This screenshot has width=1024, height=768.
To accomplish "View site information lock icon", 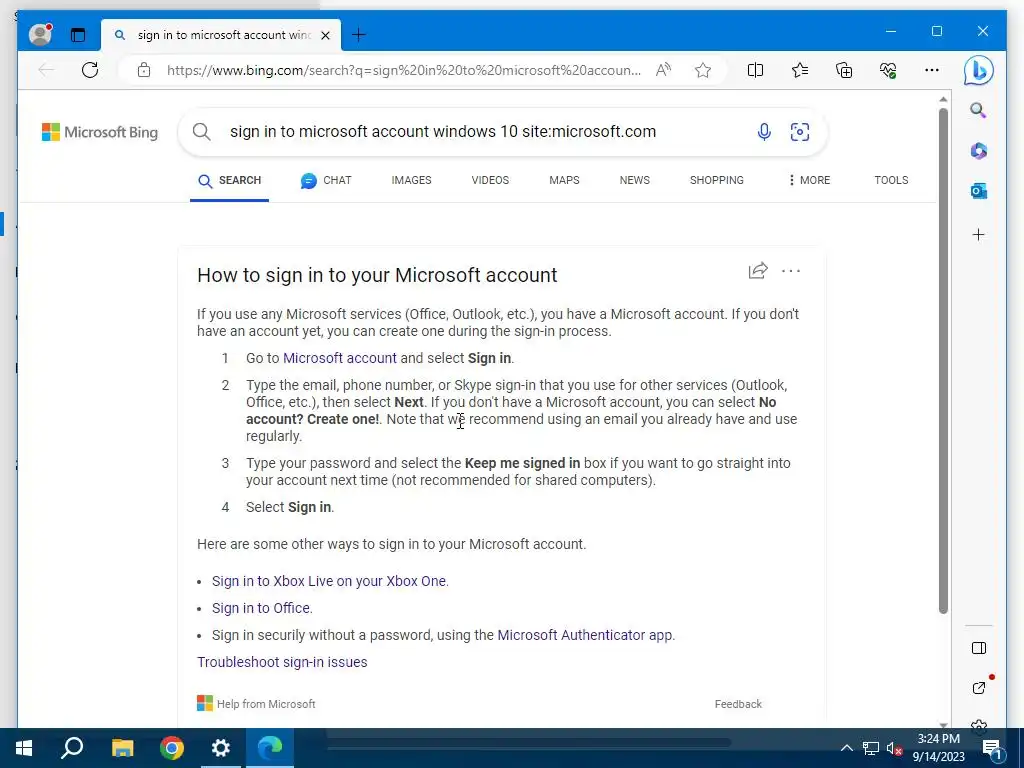I will 144,70.
